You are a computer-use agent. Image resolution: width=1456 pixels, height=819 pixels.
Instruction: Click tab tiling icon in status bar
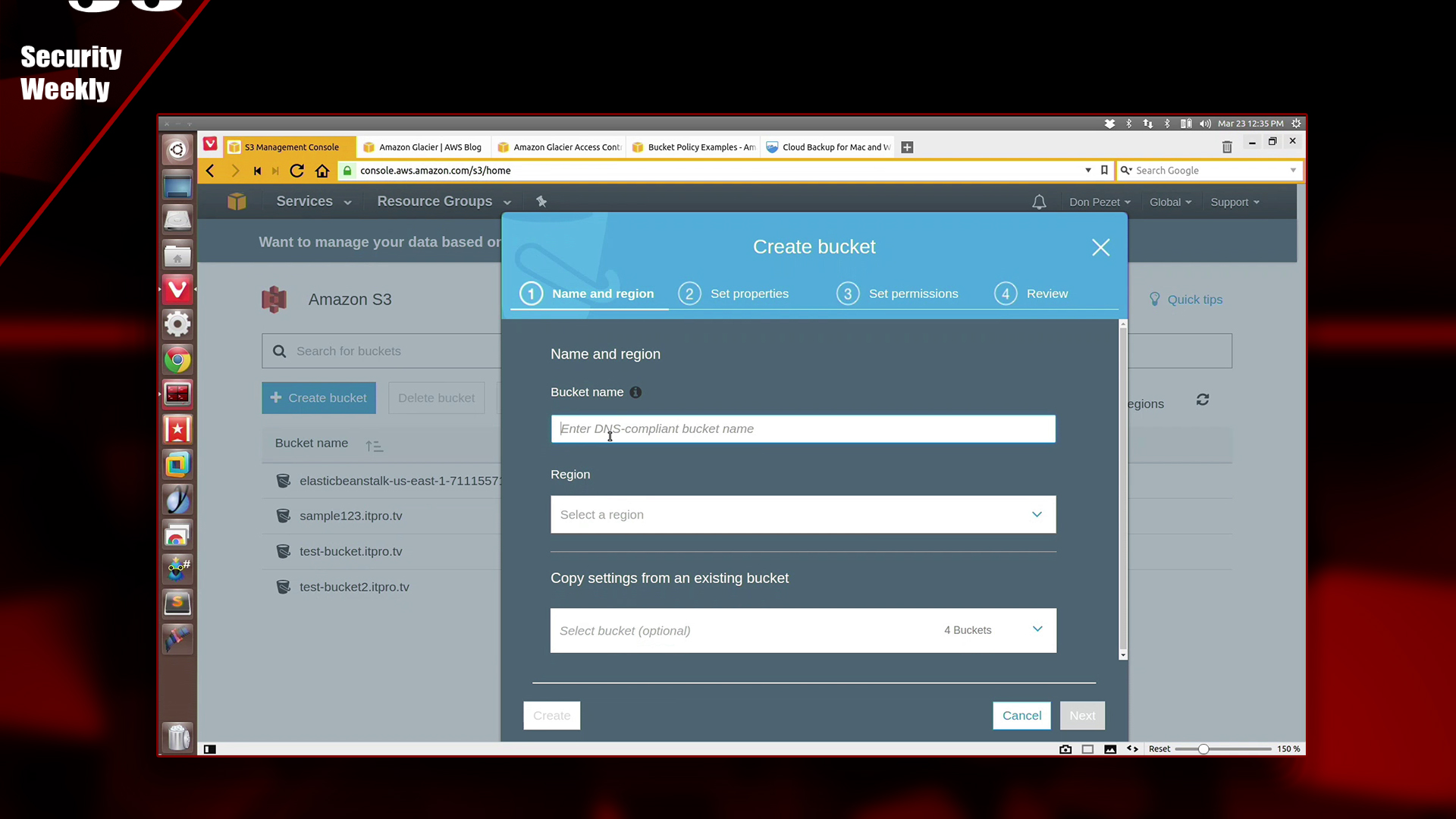[x=1087, y=749]
